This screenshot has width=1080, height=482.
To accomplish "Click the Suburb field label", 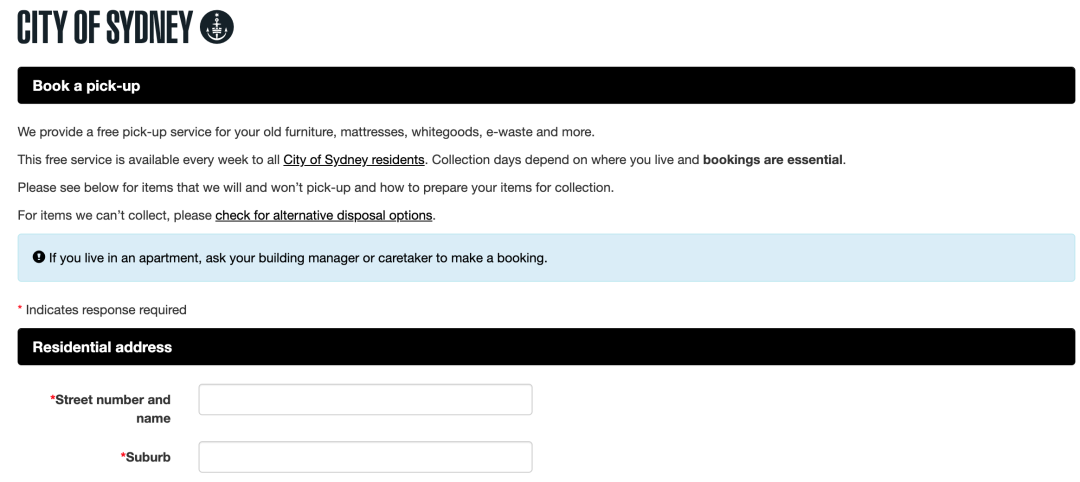I will [148, 457].
